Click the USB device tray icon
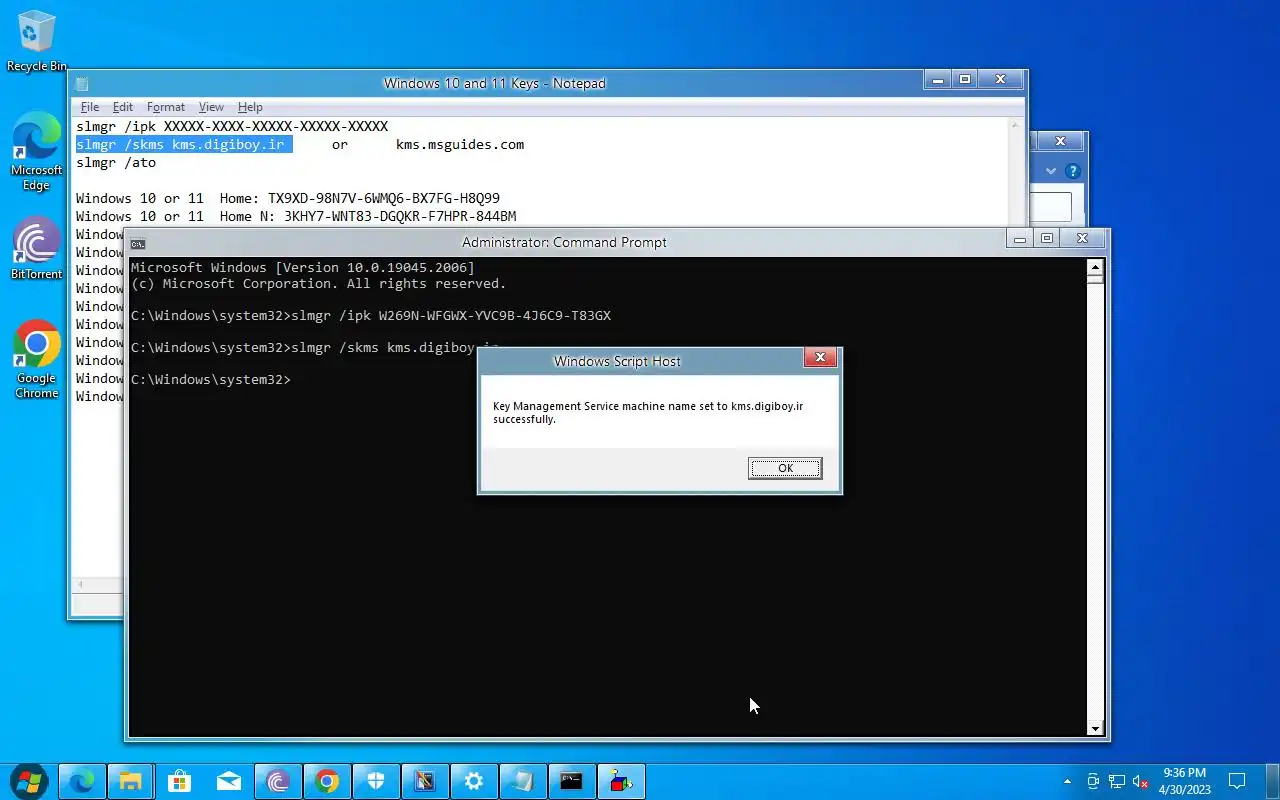Image resolution: width=1280 pixels, height=800 pixels. click(x=1093, y=781)
